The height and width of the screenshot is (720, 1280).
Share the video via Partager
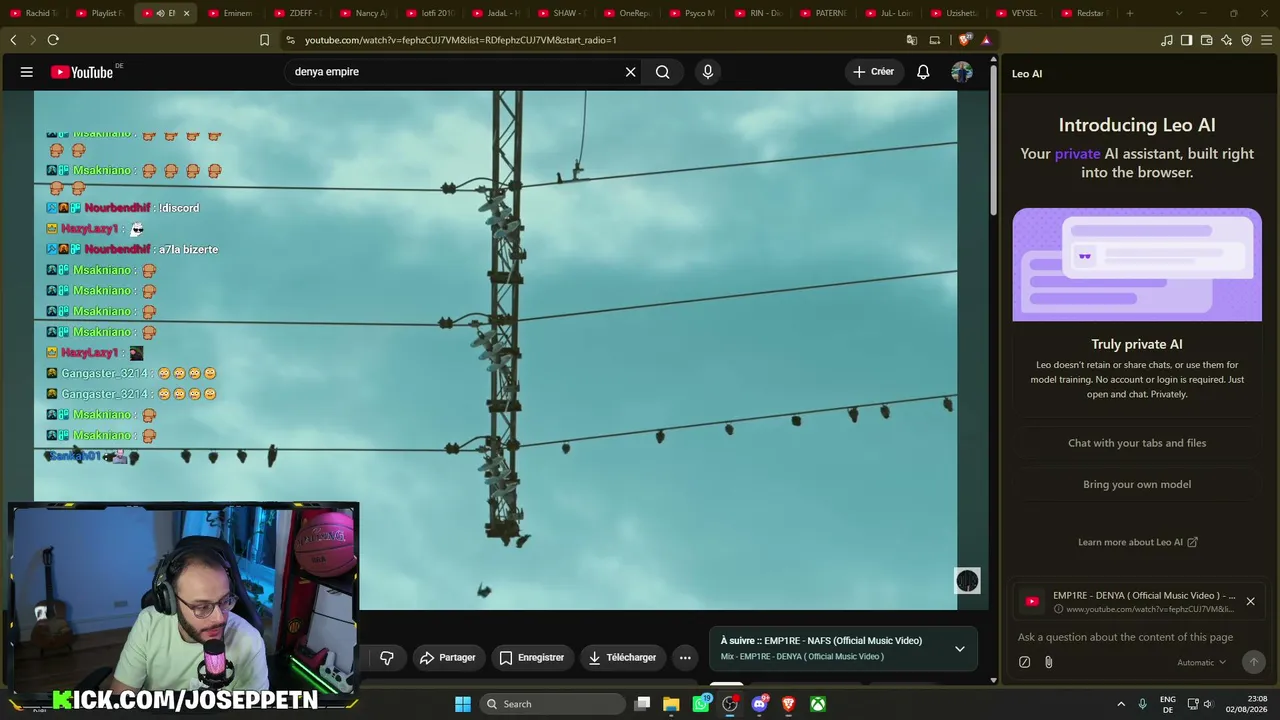[447, 657]
